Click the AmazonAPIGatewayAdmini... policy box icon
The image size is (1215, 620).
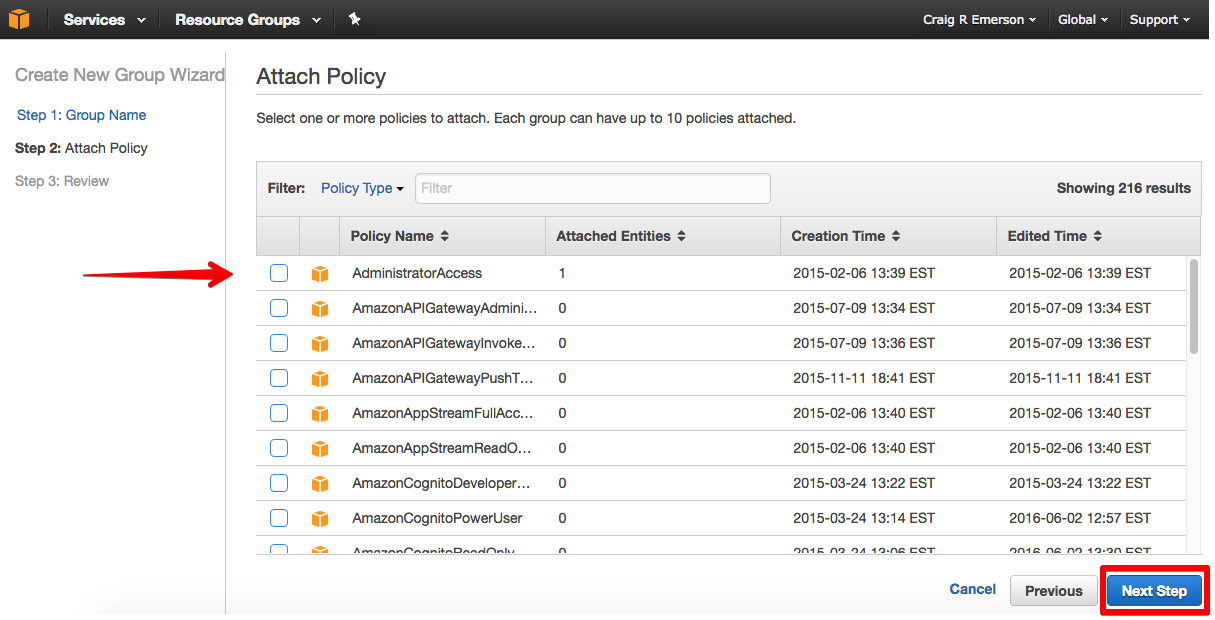point(320,308)
